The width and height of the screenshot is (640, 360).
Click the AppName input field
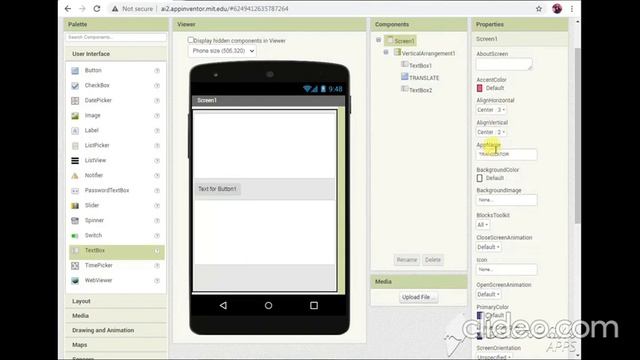[506, 154]
